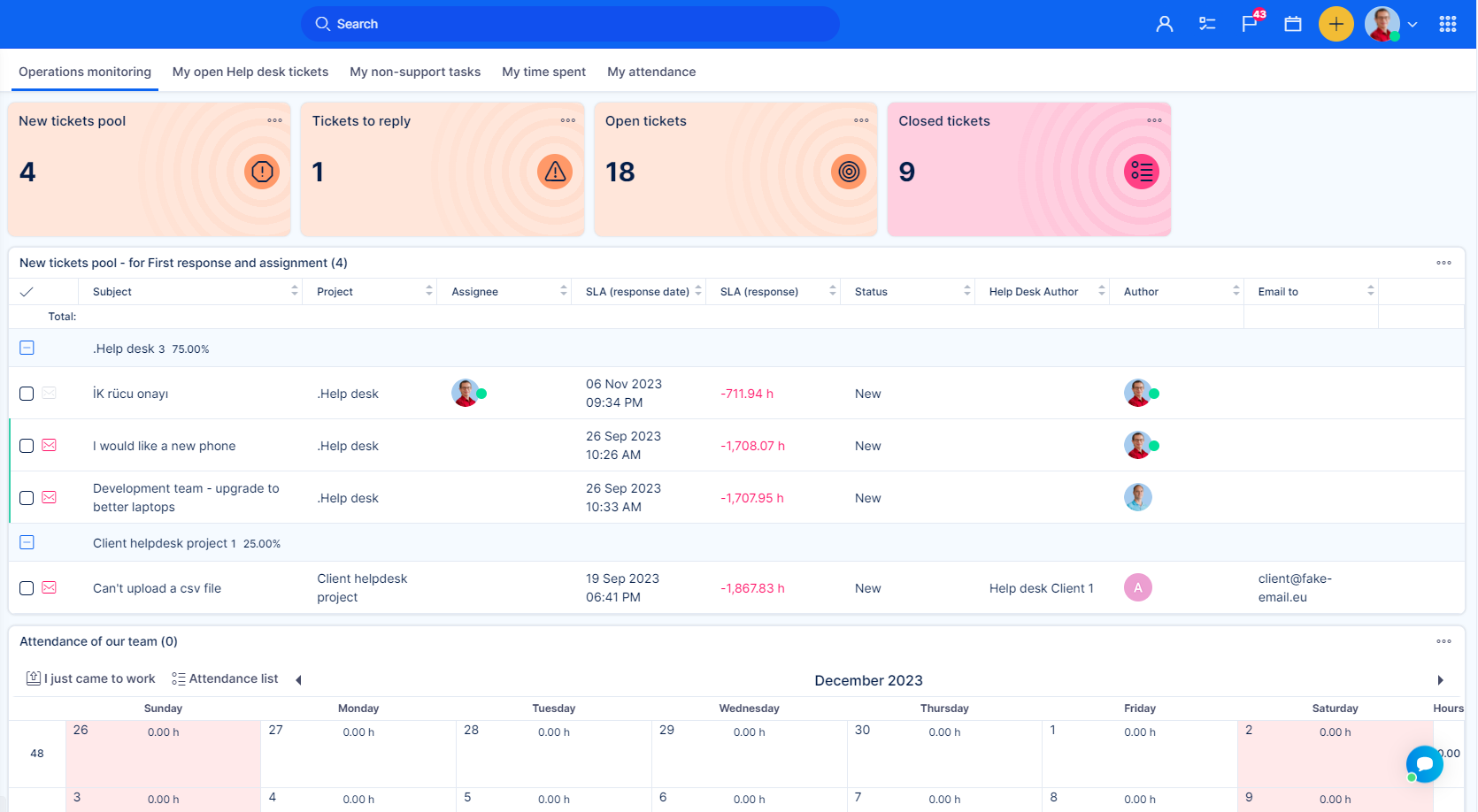
Task: Open ticket 'I would like a new phone'
Action: 165,446
